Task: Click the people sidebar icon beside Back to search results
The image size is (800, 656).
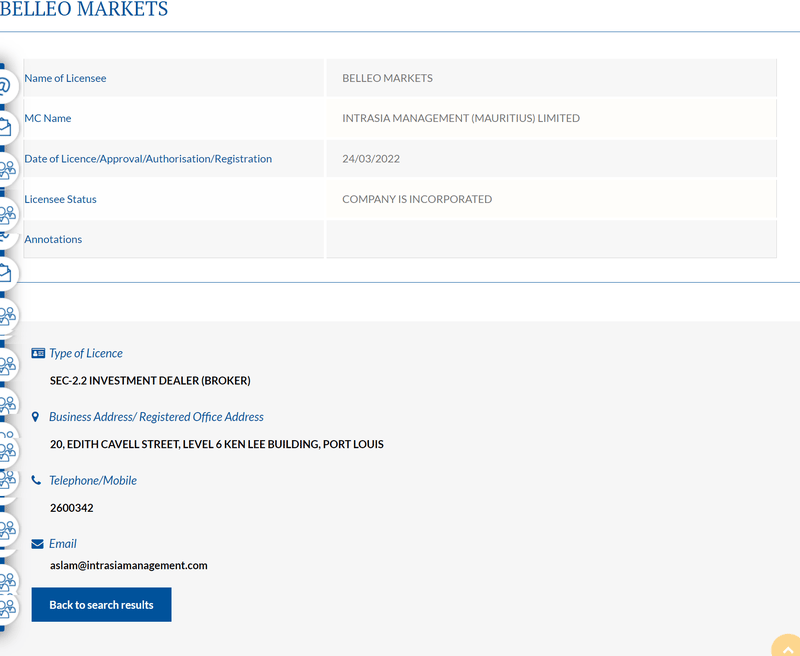Action: [6, 608]
